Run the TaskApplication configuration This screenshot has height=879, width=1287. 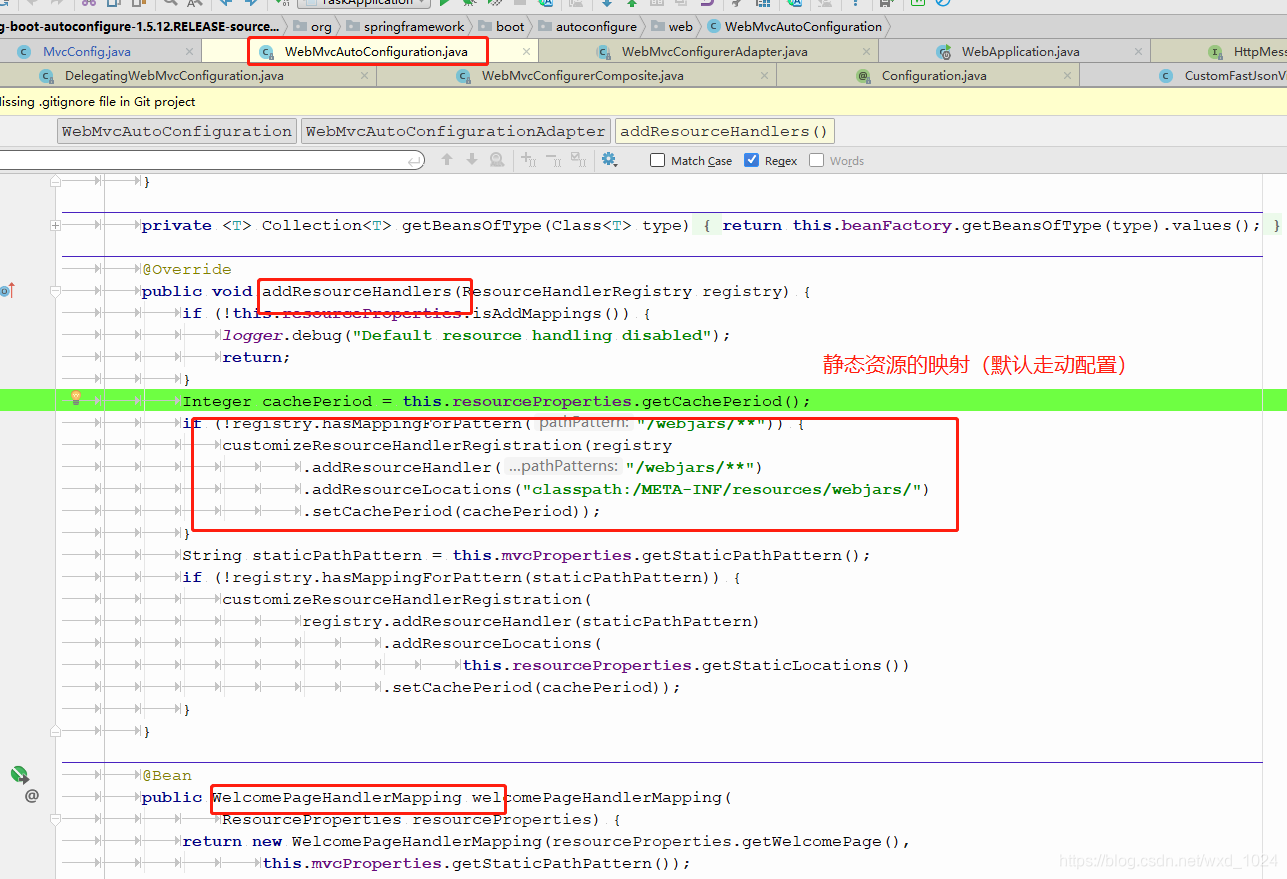coord(444,4)
